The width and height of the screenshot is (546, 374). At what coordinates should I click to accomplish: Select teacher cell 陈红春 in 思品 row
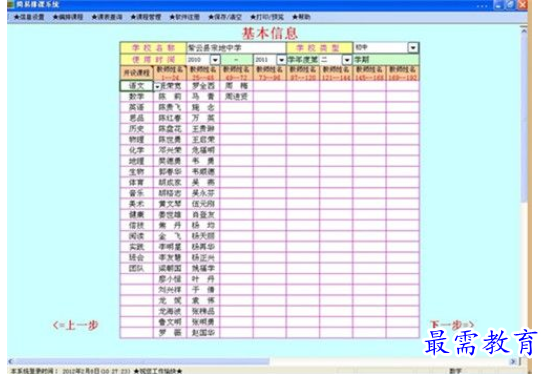[170, 118]
